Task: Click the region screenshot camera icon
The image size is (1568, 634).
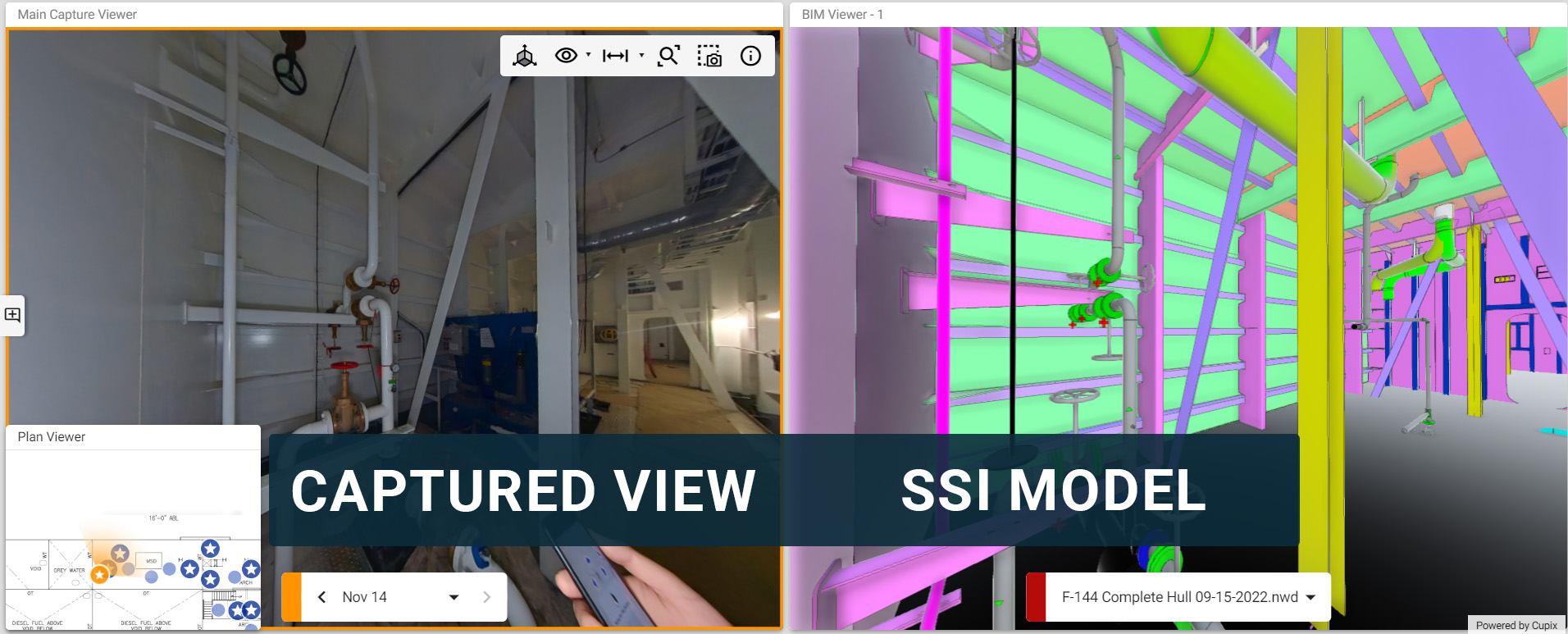Action: pyautogui.click(x=709, y=56)
